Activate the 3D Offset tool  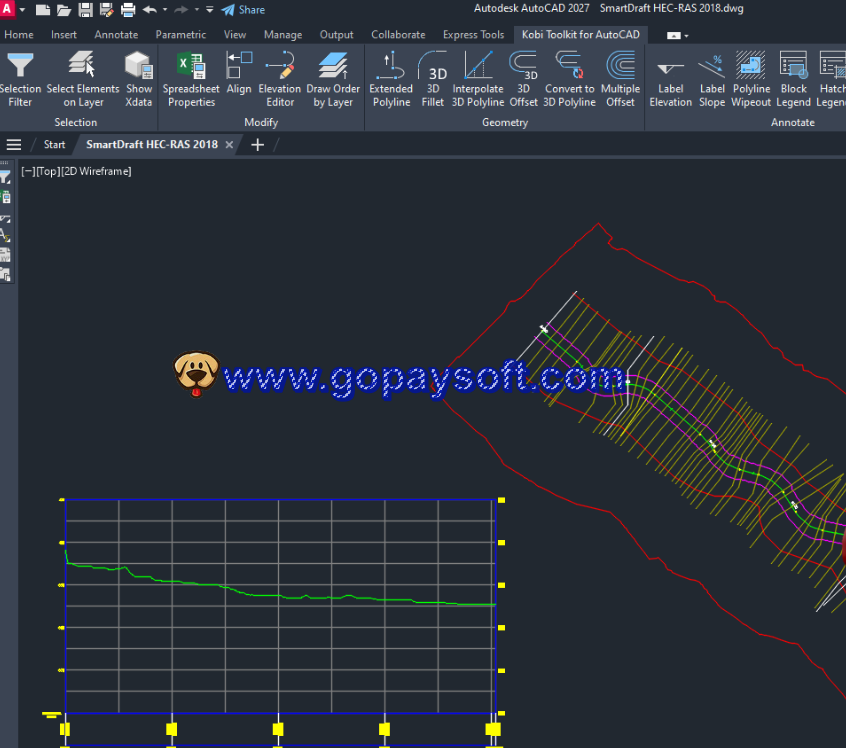point(523,79)
